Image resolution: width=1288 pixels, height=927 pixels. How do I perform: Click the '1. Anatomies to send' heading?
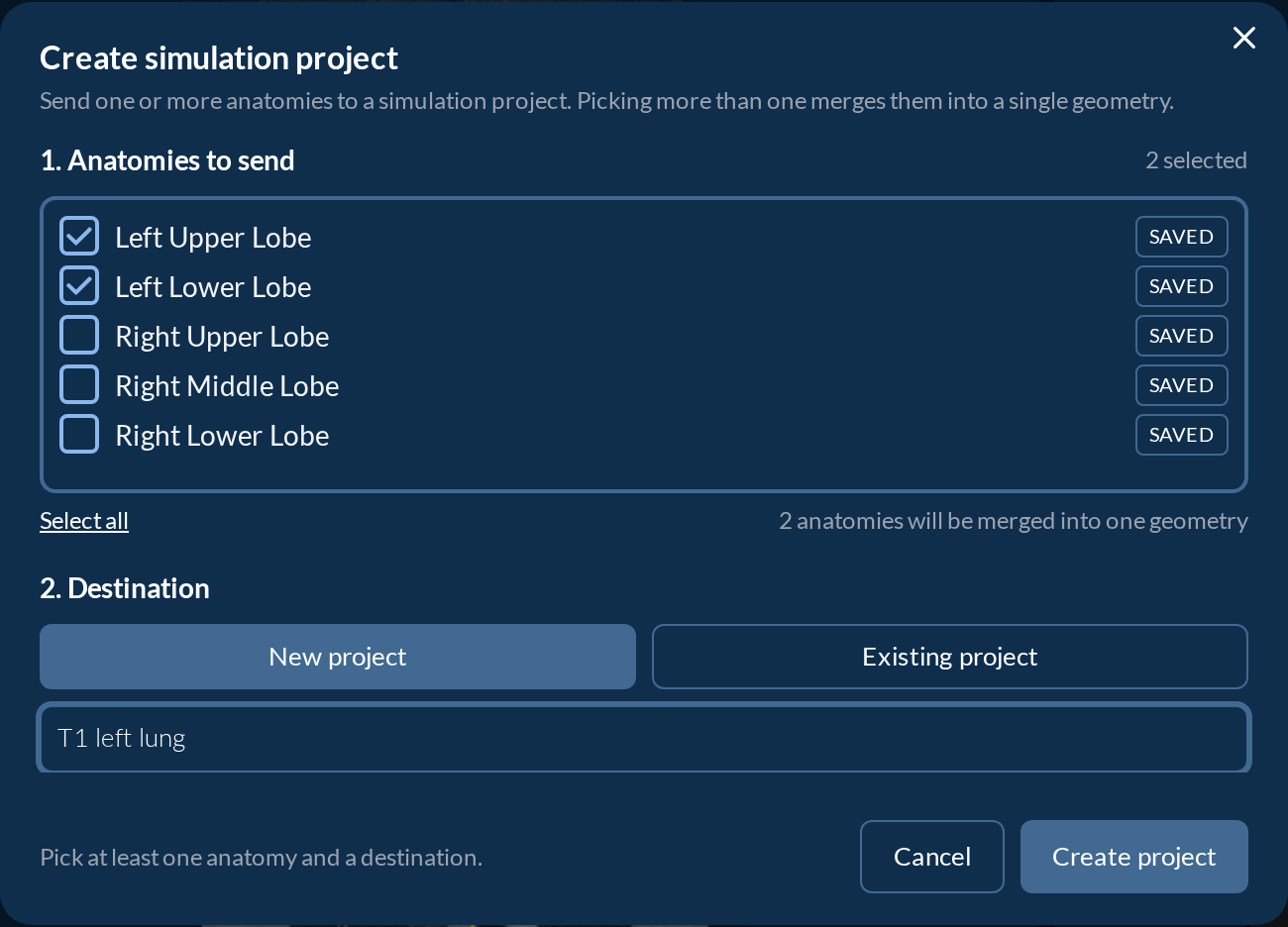167,160
